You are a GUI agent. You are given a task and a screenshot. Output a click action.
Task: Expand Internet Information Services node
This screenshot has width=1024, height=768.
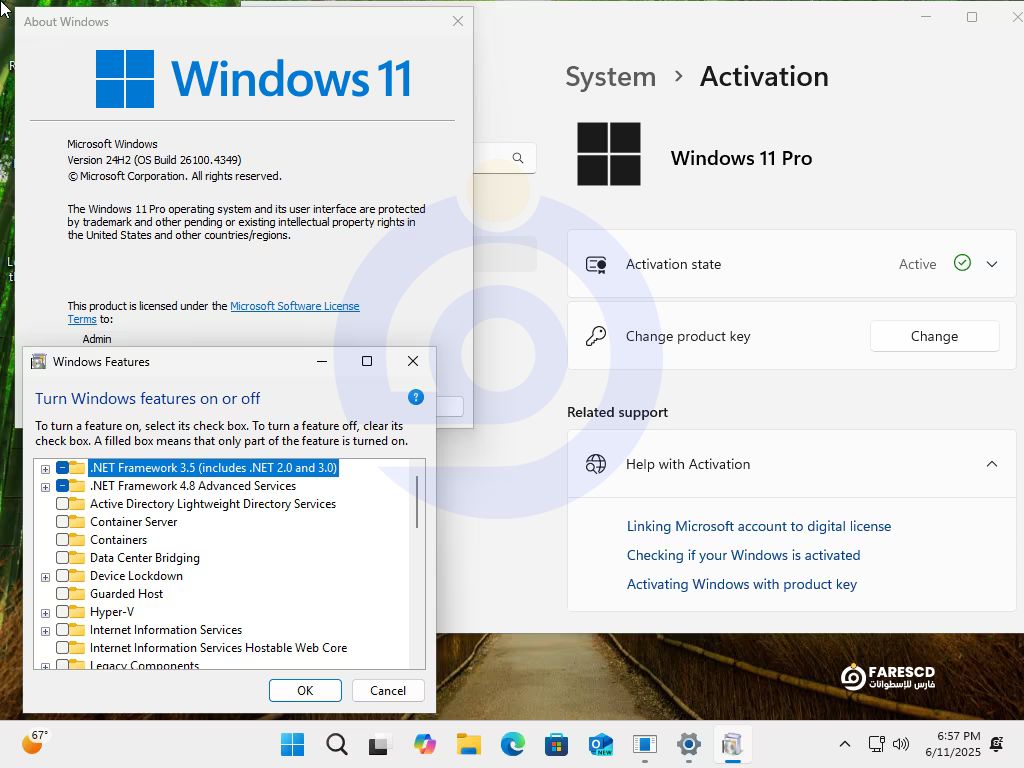tap(45, 631)
